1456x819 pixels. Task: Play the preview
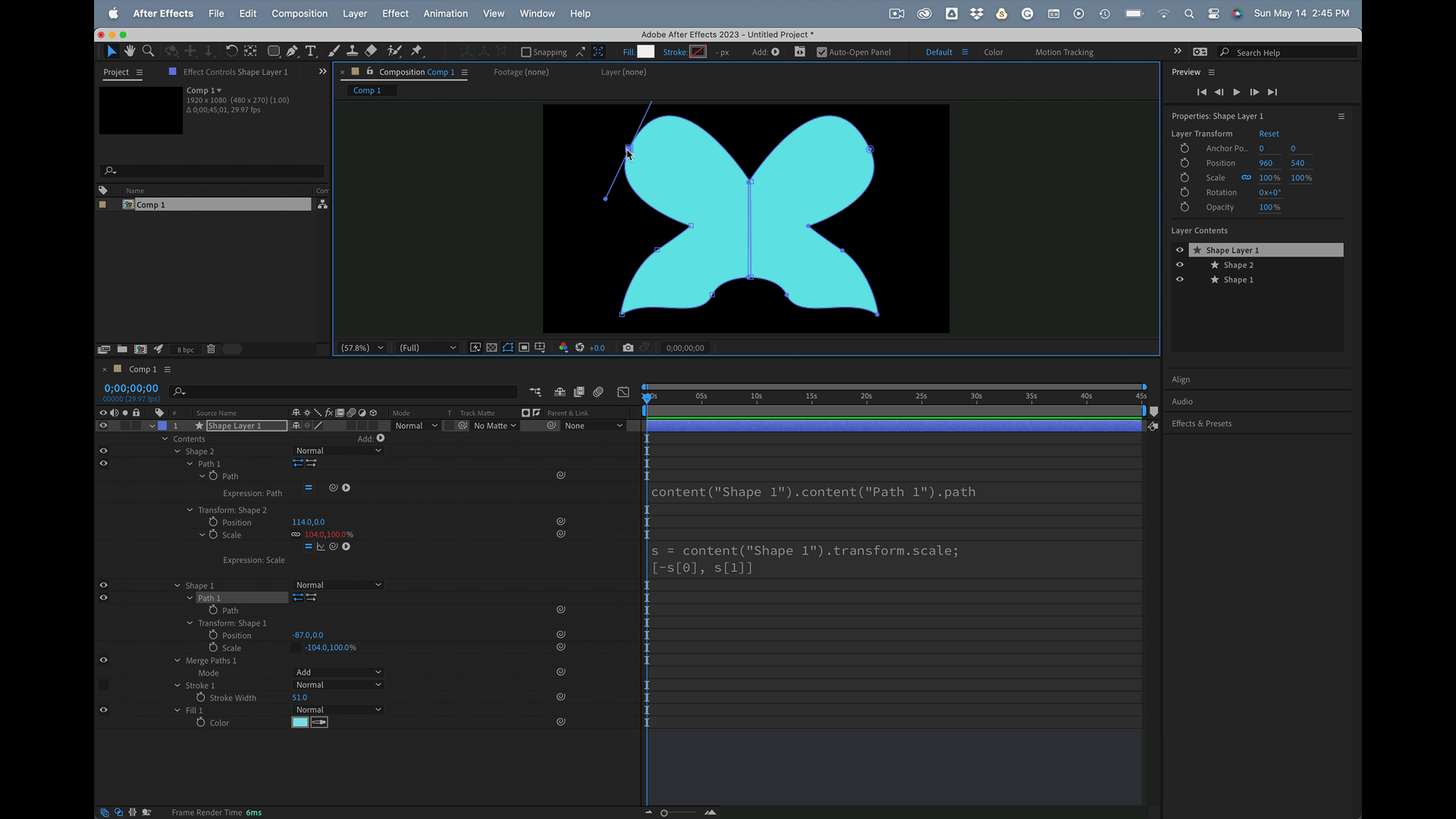[x=1237, y=92]
